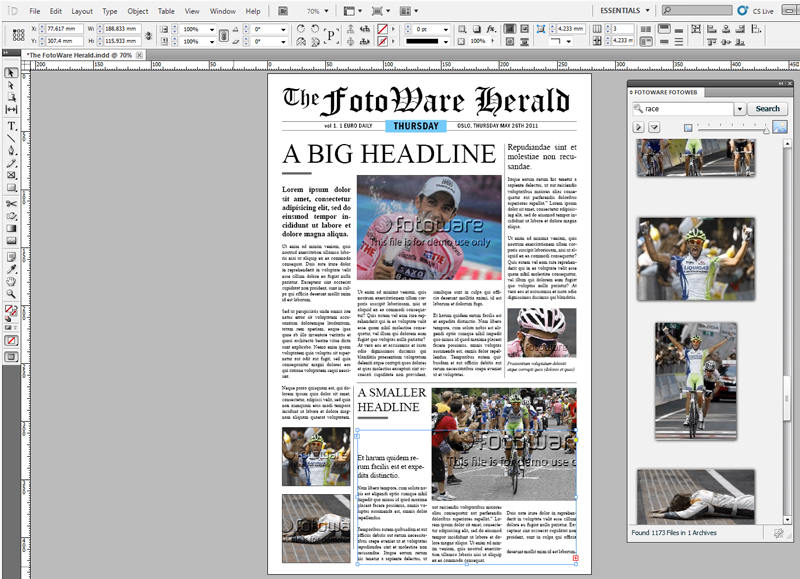The height and width of the screenshot is (579, 800).
Task: Open the File menu
Action: pos(35,11)
